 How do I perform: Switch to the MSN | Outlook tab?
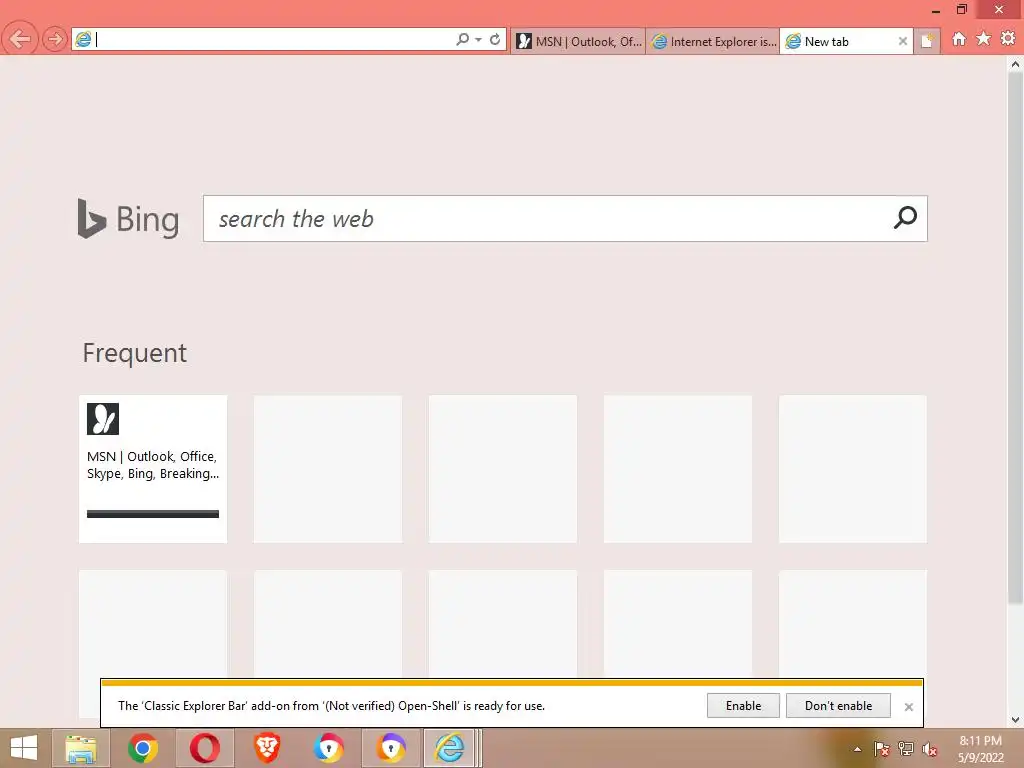579,41
